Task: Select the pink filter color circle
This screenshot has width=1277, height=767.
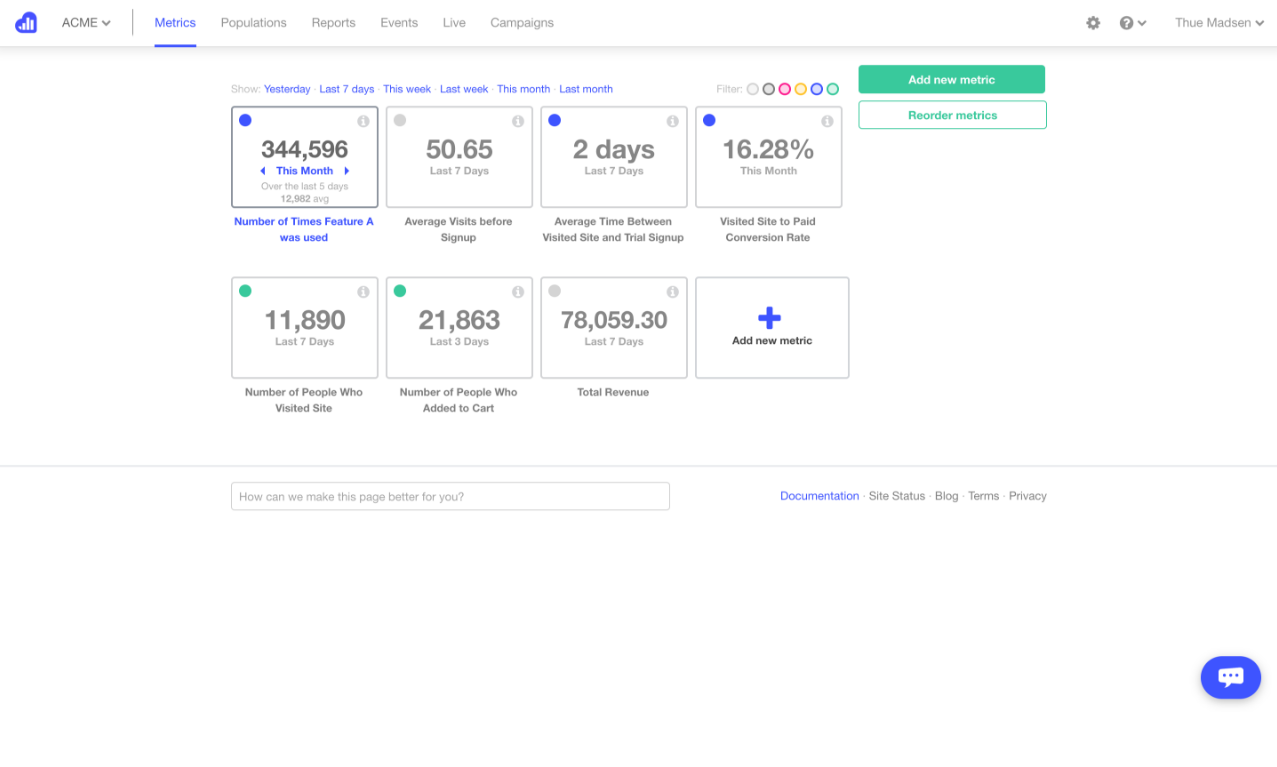Action: (x=785, y=88)
